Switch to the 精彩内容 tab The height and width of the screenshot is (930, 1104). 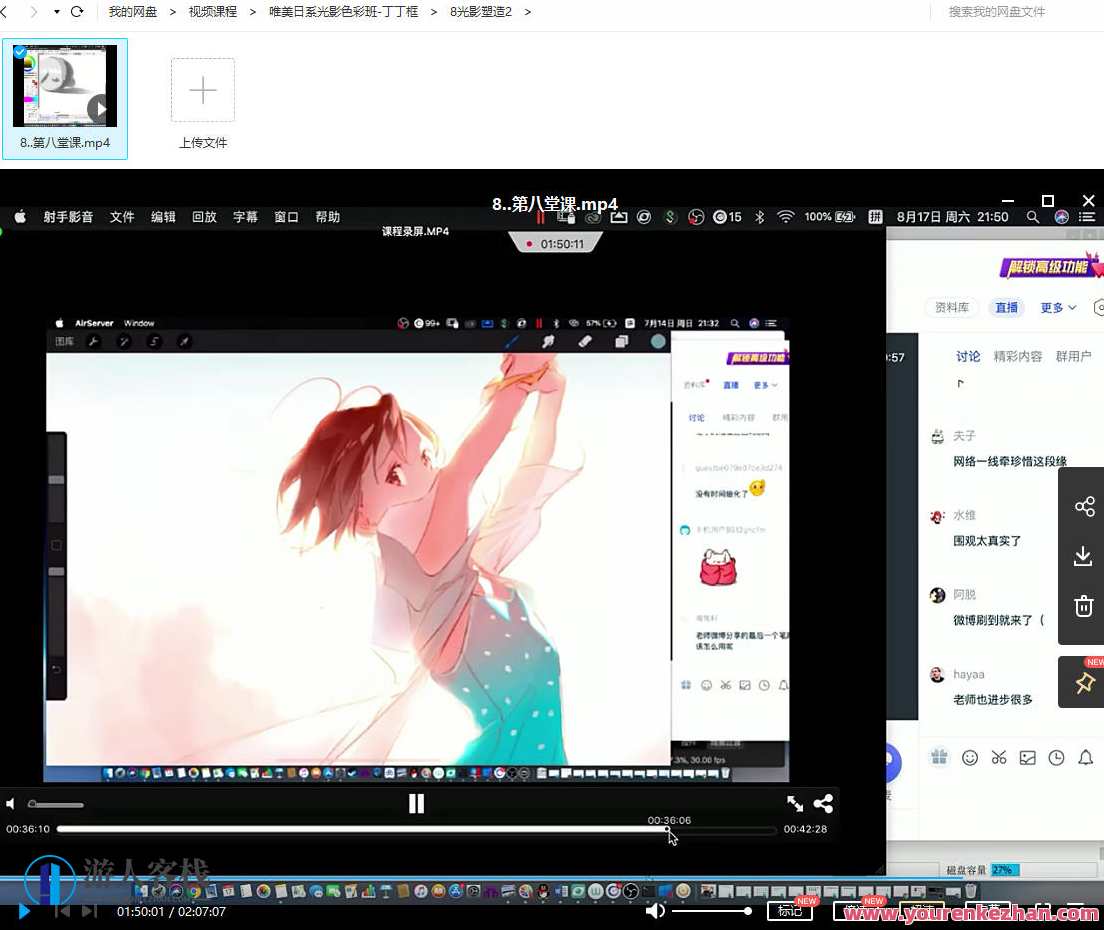click(x=1018, y=356)
